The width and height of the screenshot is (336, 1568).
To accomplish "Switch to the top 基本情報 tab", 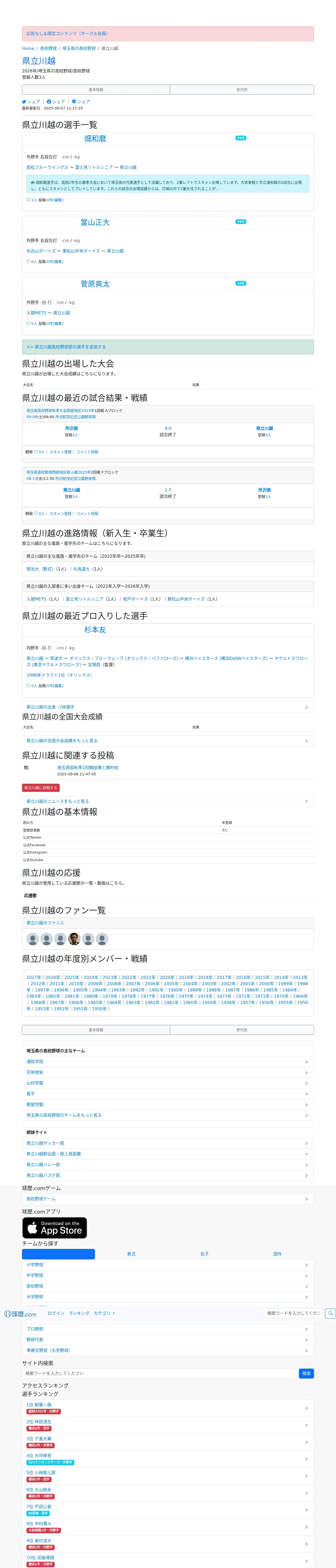I will (x=96, y=89).
